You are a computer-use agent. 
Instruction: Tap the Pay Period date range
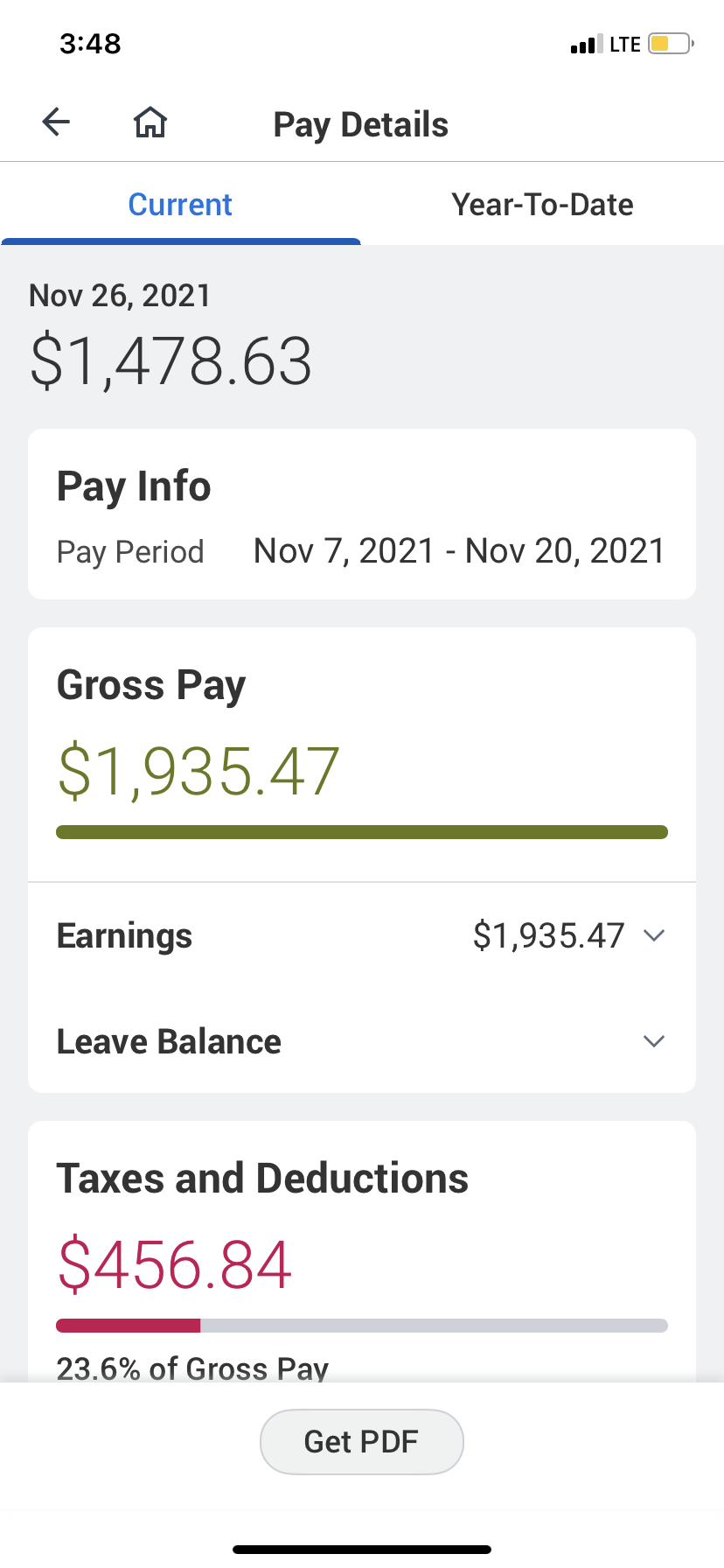tap(459, 551)
